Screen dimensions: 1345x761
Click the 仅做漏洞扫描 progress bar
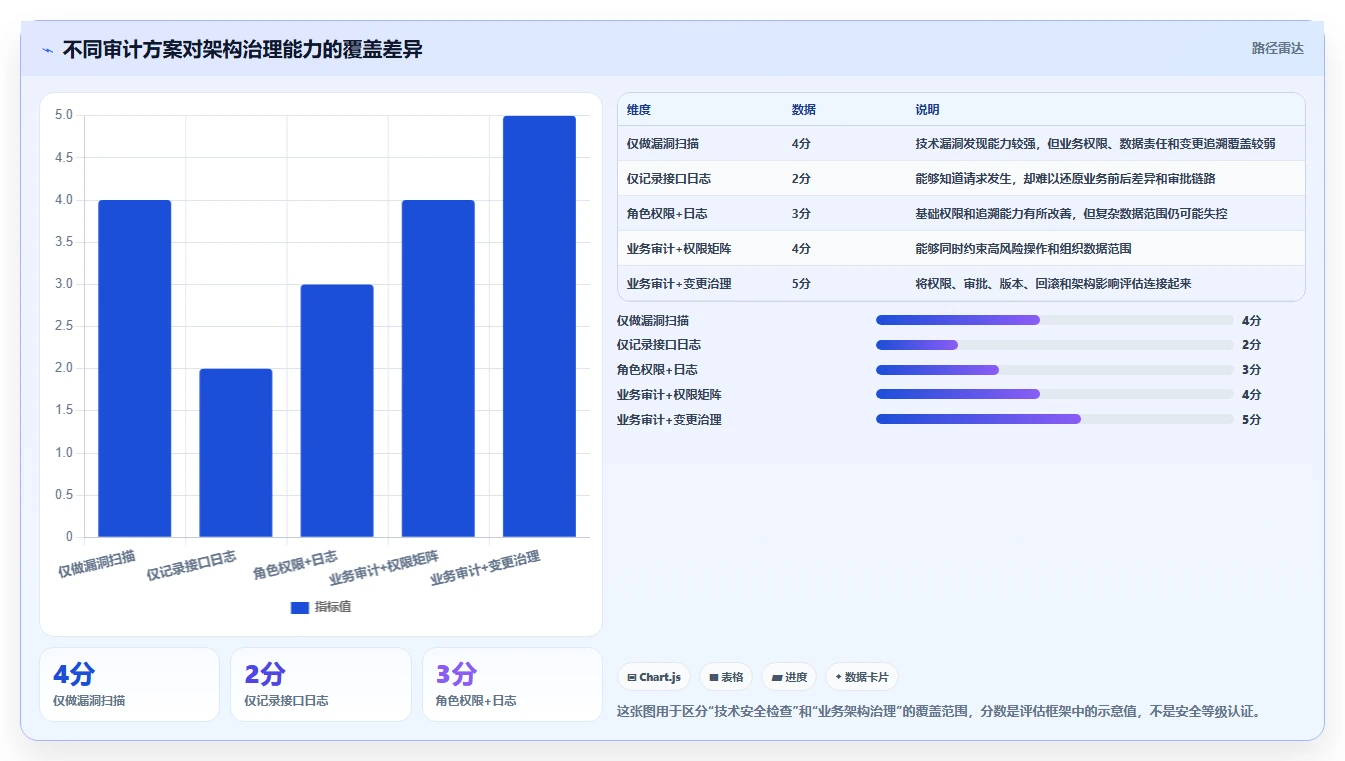(x=1054, y=320)
